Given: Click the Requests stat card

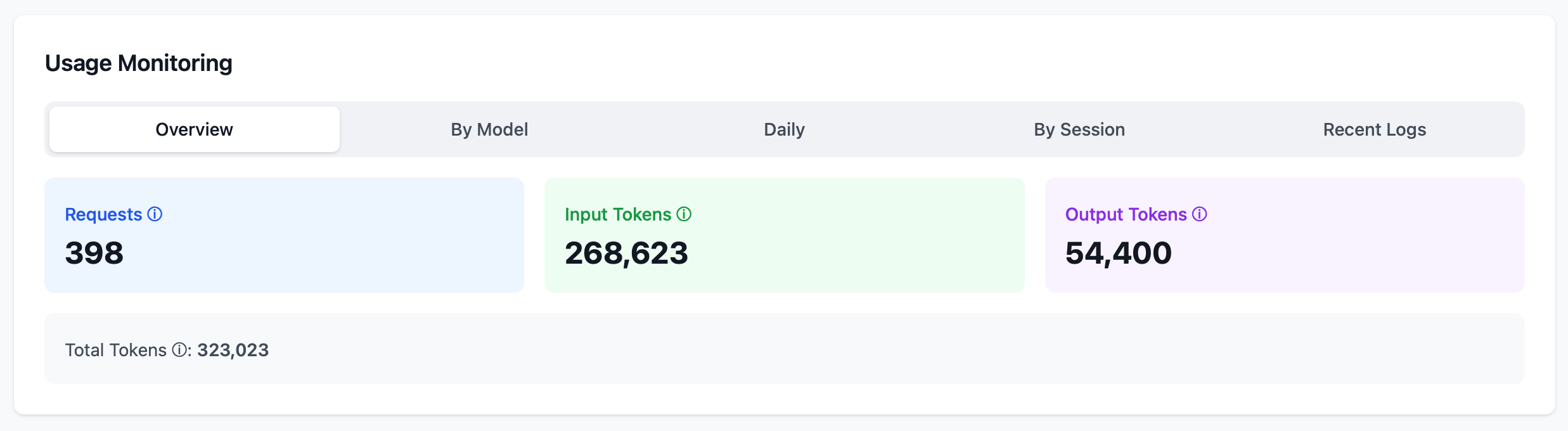Looking at the screenshot, I should pyautogui.click(x=284, y=235).
